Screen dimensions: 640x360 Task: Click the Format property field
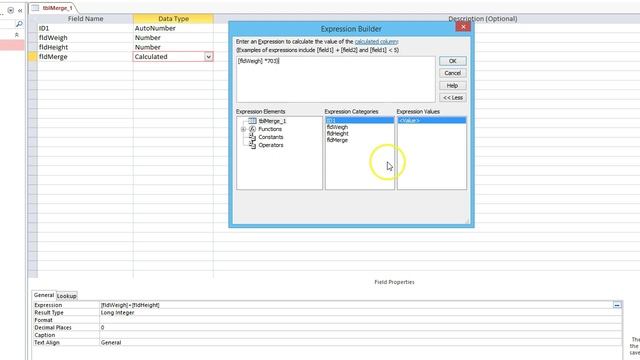(x=361, y=320)
